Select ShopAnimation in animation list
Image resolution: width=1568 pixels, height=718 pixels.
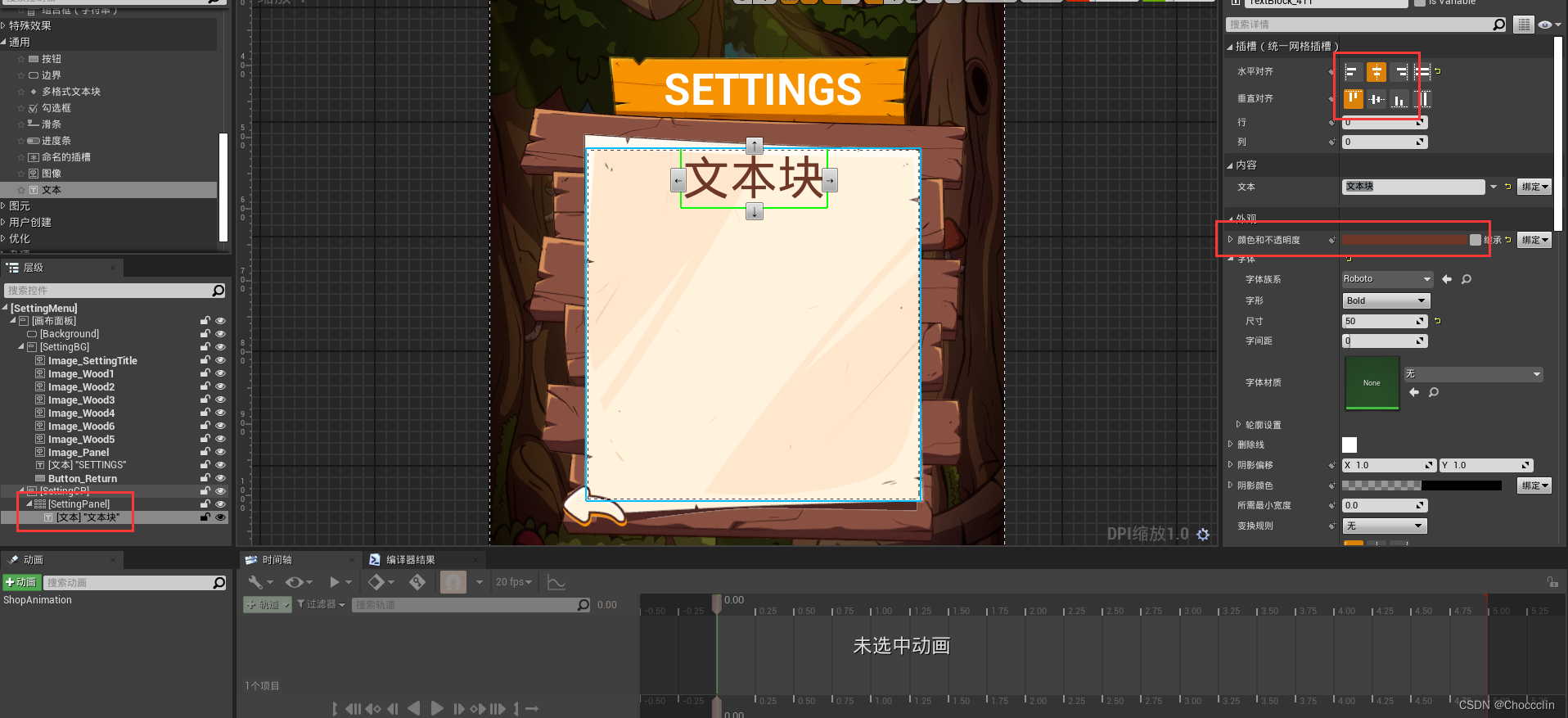(x=38, y=600)
